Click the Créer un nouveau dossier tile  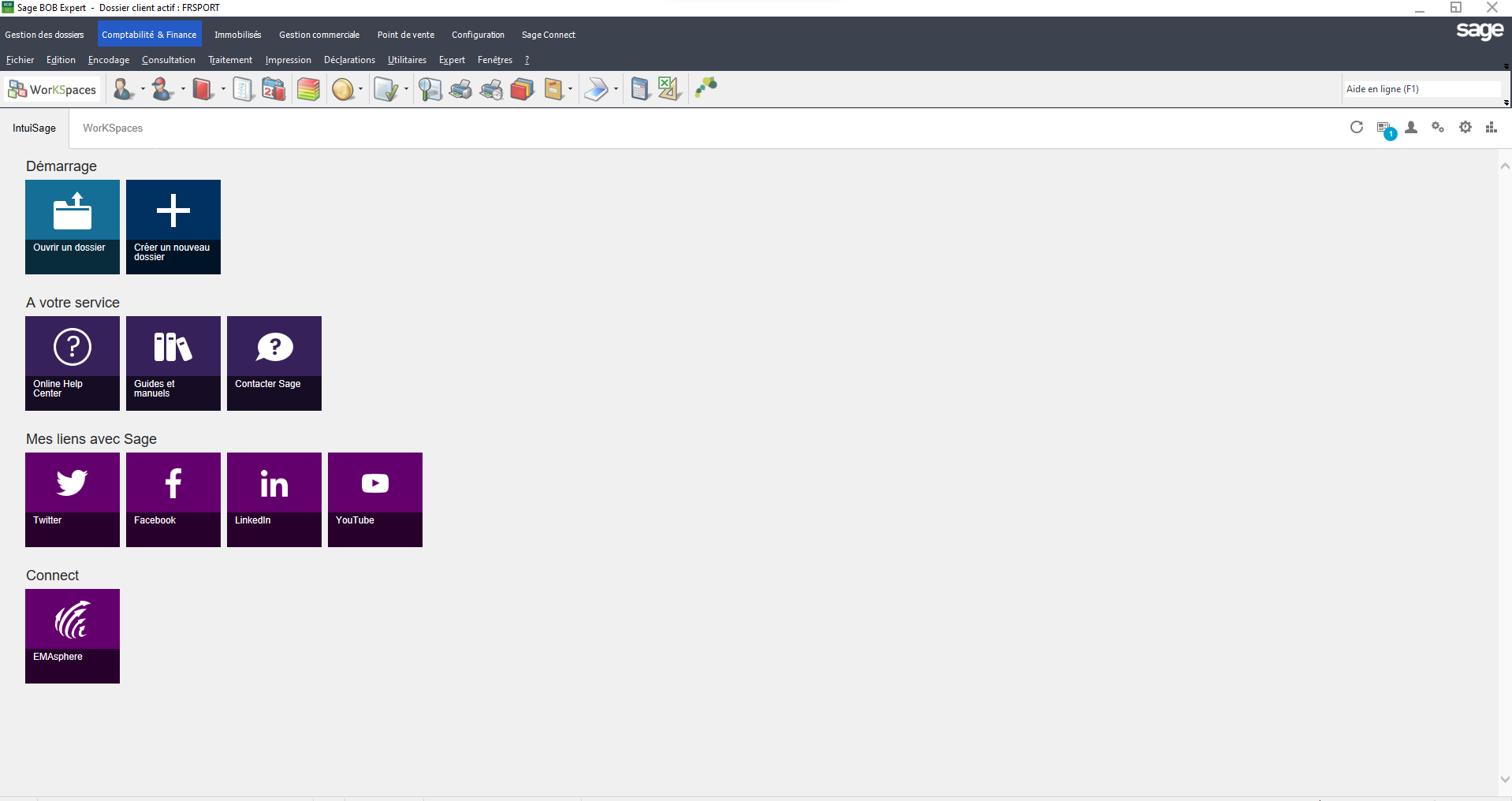coord(173,227)
